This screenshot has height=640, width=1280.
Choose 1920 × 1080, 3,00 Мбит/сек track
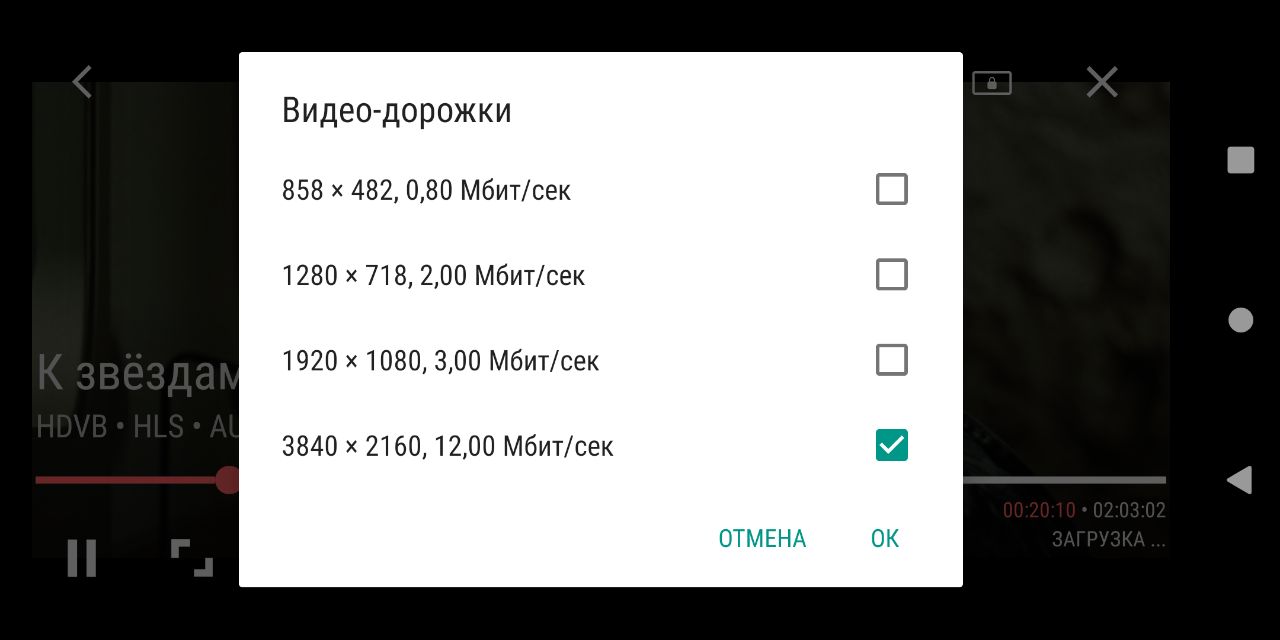(441, 360)
